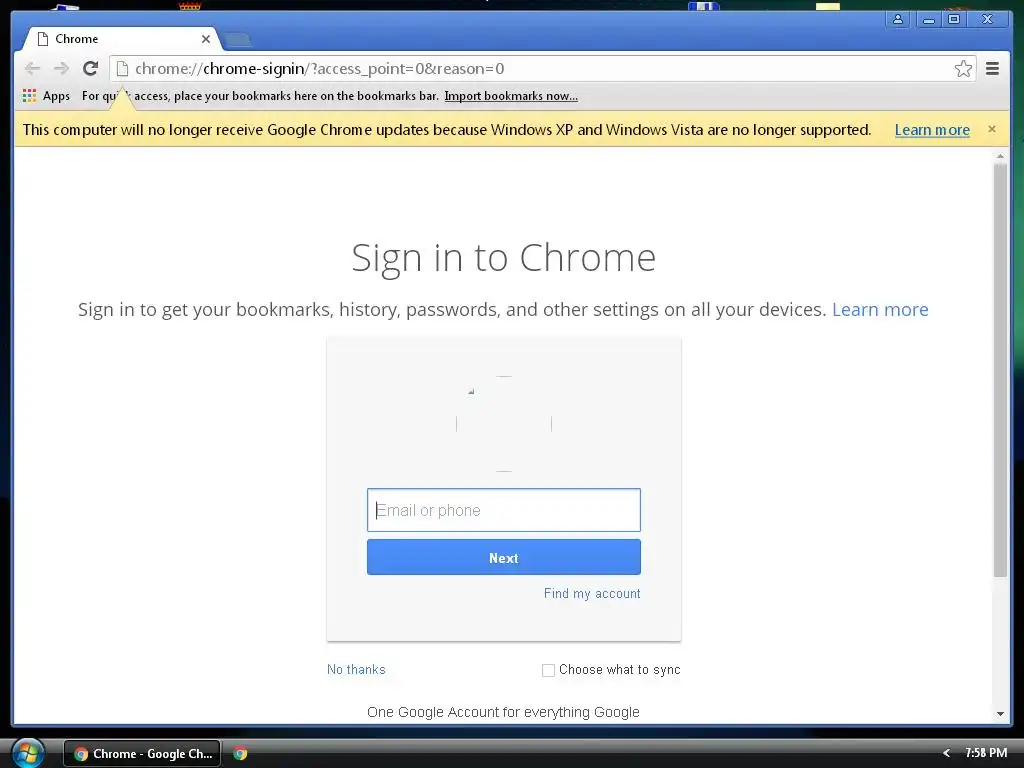Click the page icon in address bar
The image size is (1024, 768).
122,69
